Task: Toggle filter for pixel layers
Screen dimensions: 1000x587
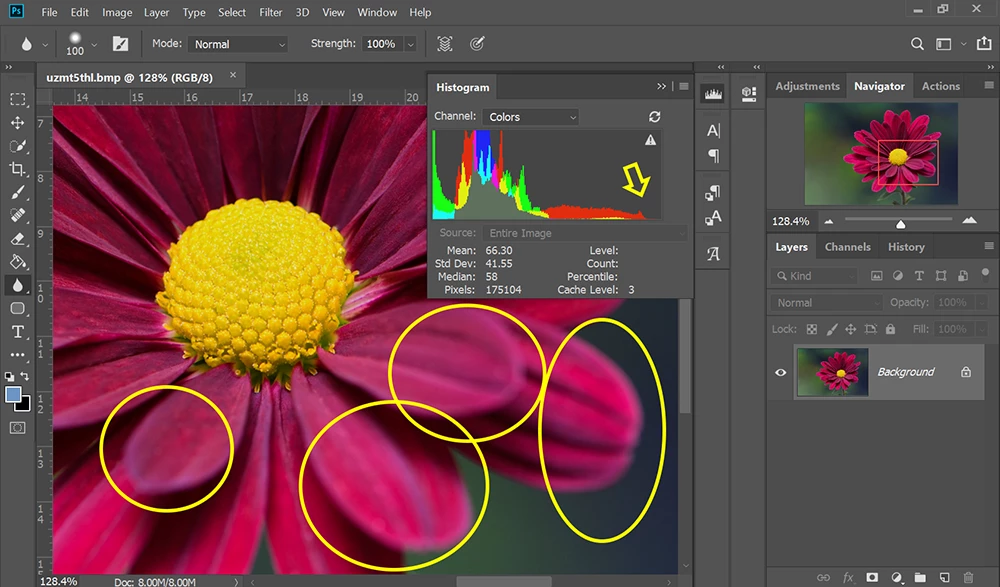Action: 876,276
